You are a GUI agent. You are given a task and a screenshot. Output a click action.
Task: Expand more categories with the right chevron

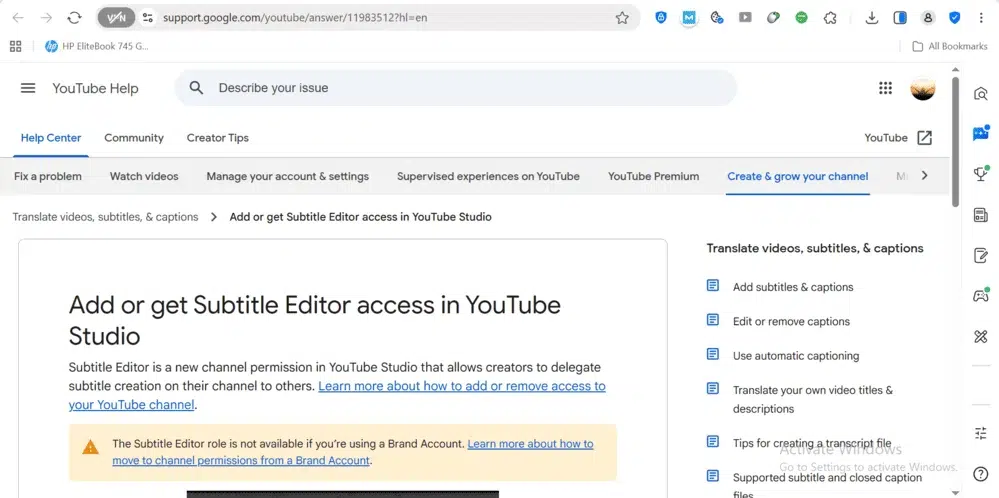pyautogui.click(x=924, y=176)
